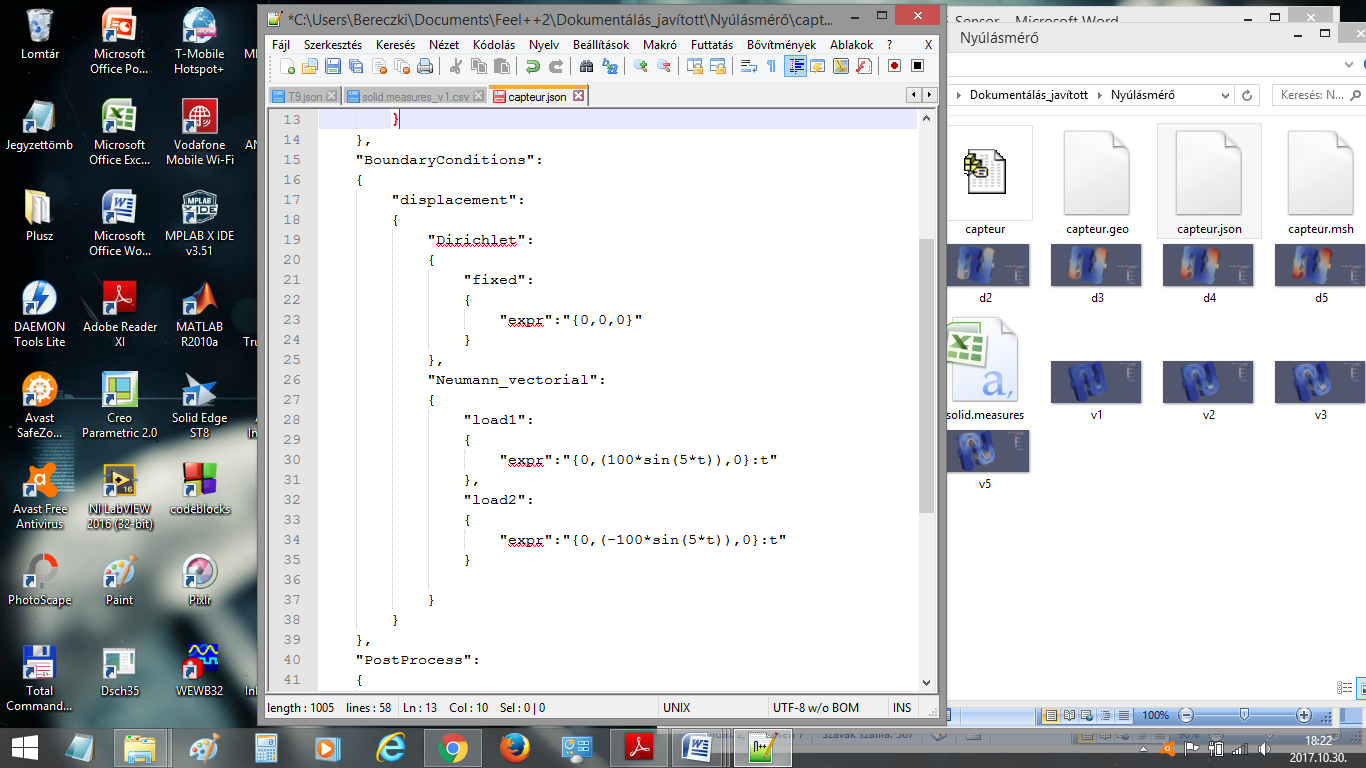Open a file using the folder icon
Image resolution: width=1366 pixels, height=768 pixels.
310,67
